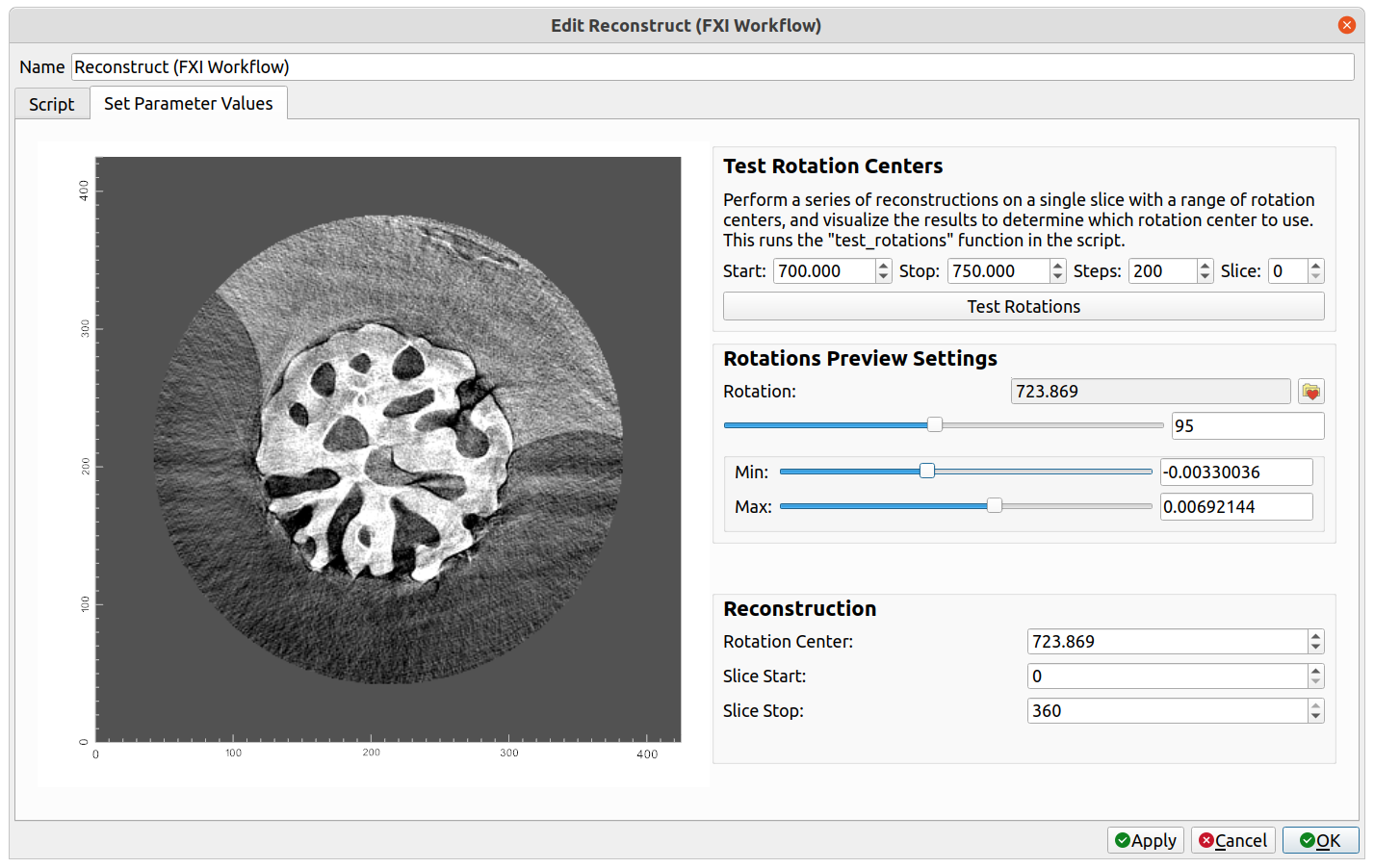The image size is (1374, 868).
Task: Click the Min value field -0.00330036
Action: pos(1236,472)
